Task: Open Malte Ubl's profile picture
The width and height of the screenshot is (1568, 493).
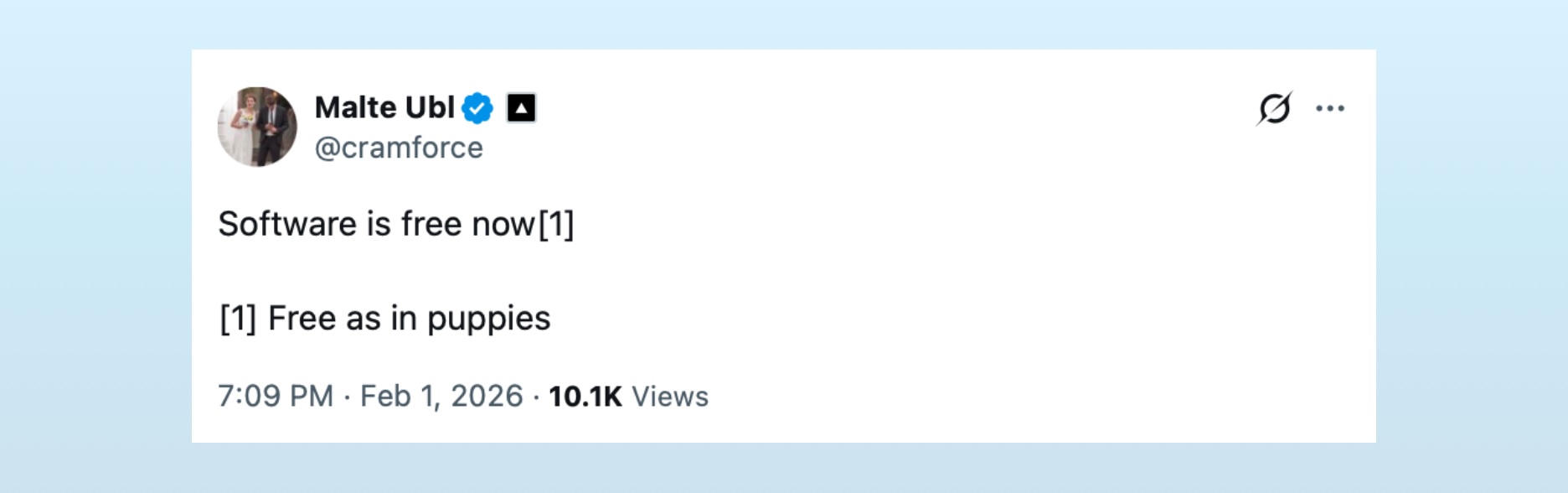Action: click(257, 127)
